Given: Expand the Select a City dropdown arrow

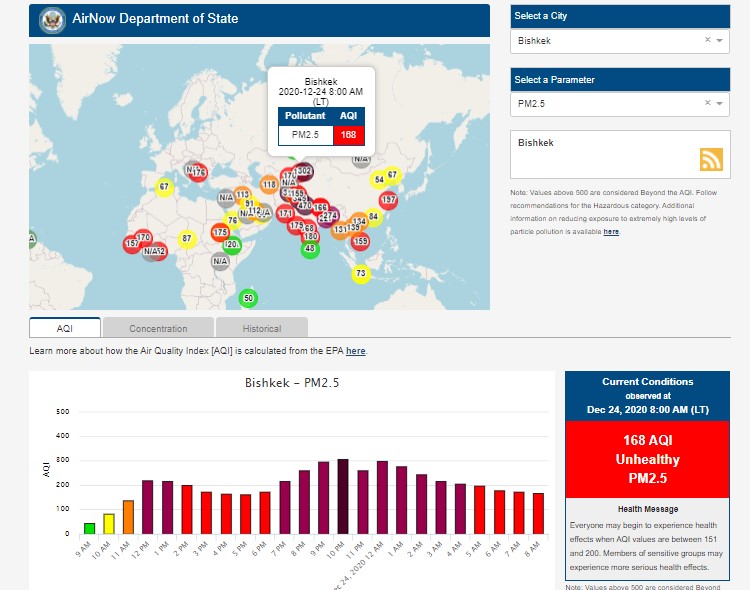Looking at the screenshot, I should tap(720, 41).
